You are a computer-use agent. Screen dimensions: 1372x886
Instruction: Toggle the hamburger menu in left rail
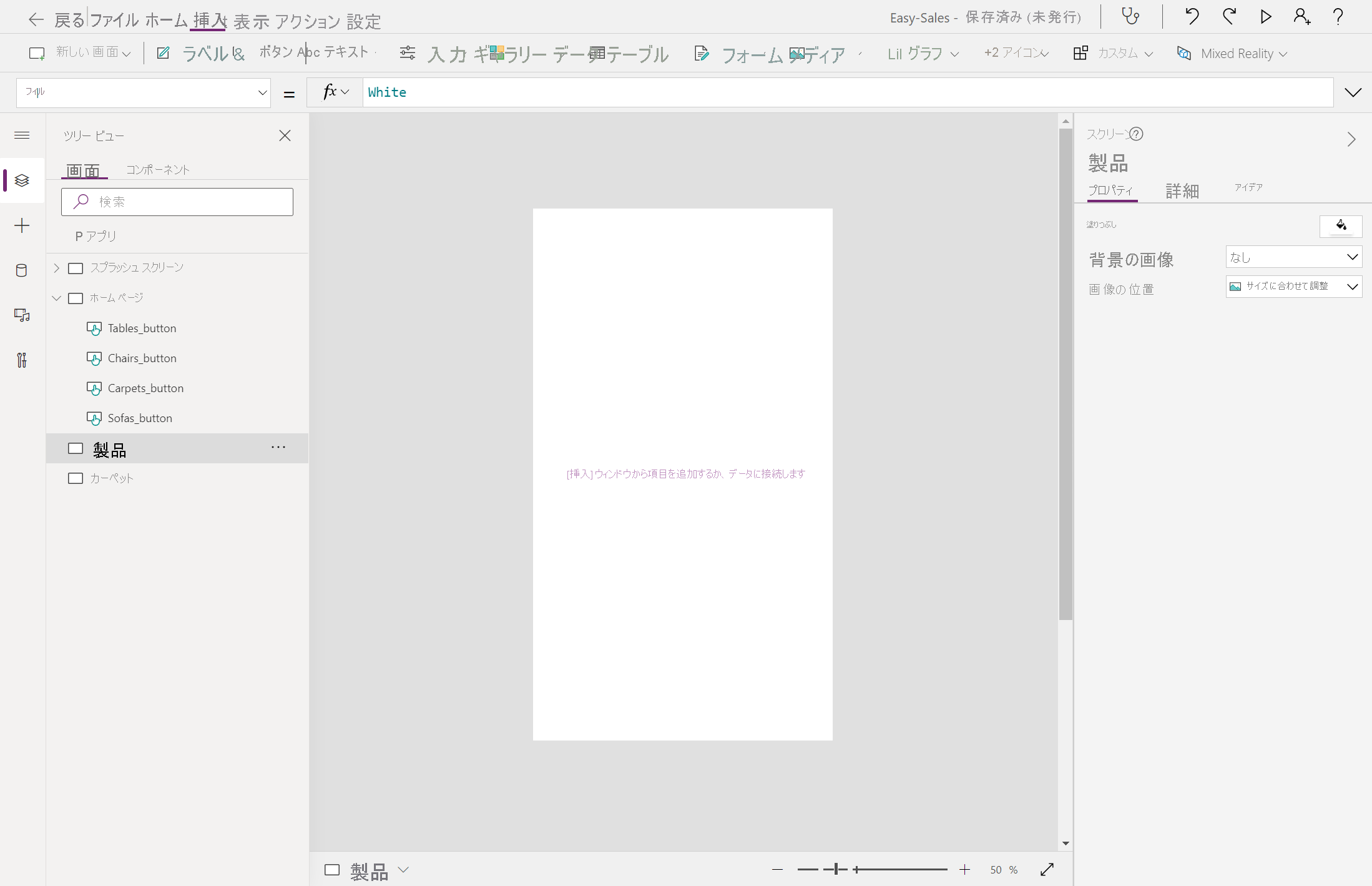[x=22, y=135]
